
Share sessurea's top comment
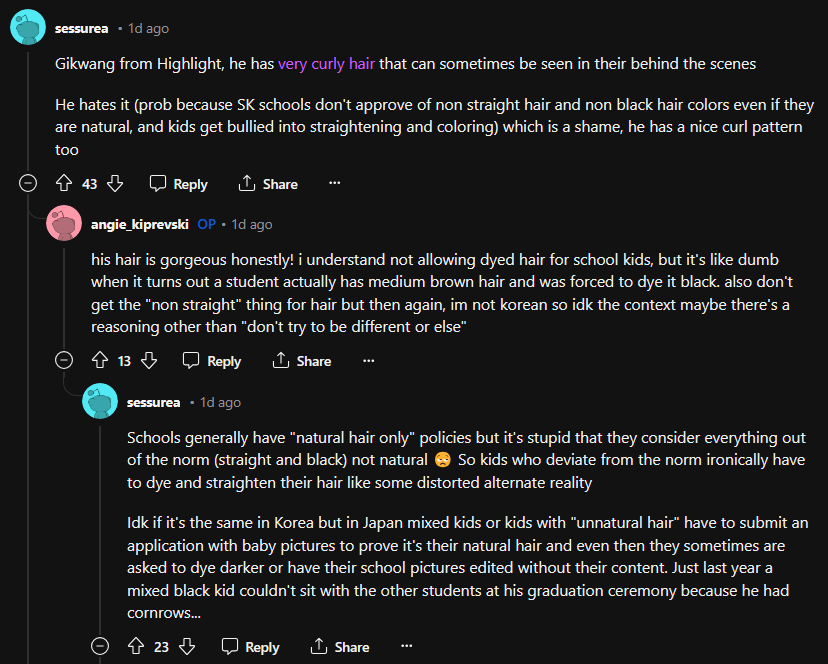click(x=268, y=184)
